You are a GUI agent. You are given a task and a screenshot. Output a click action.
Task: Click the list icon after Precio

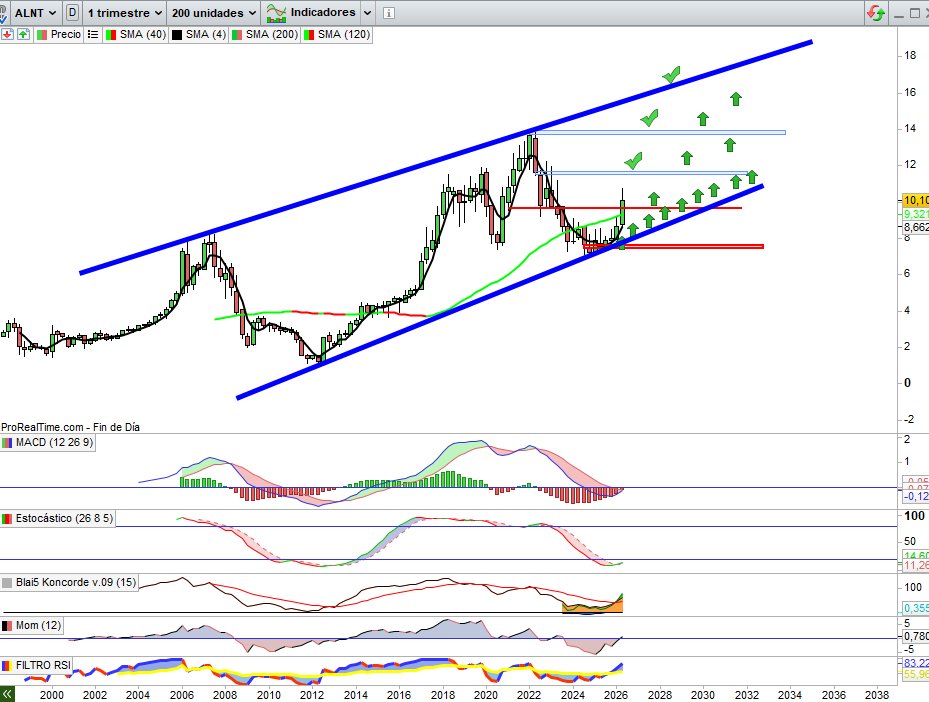[93, 34]
